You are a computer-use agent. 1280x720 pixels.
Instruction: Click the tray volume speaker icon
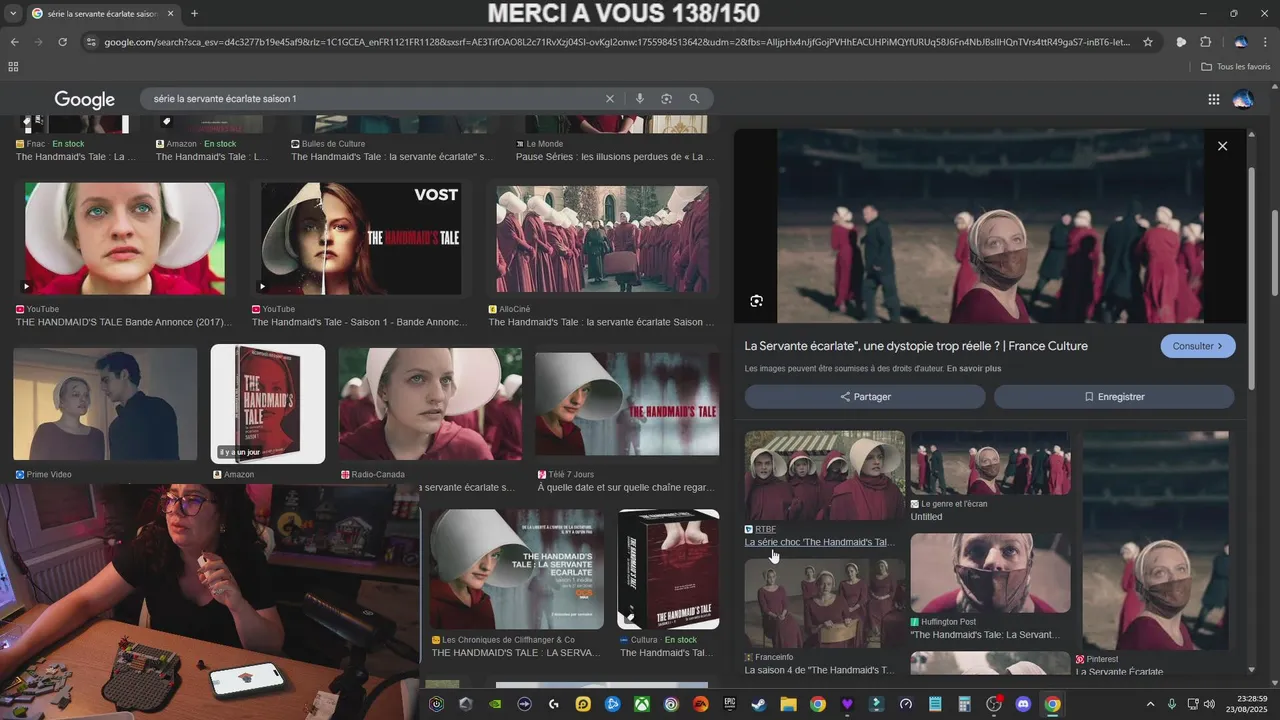[1209, 704]
